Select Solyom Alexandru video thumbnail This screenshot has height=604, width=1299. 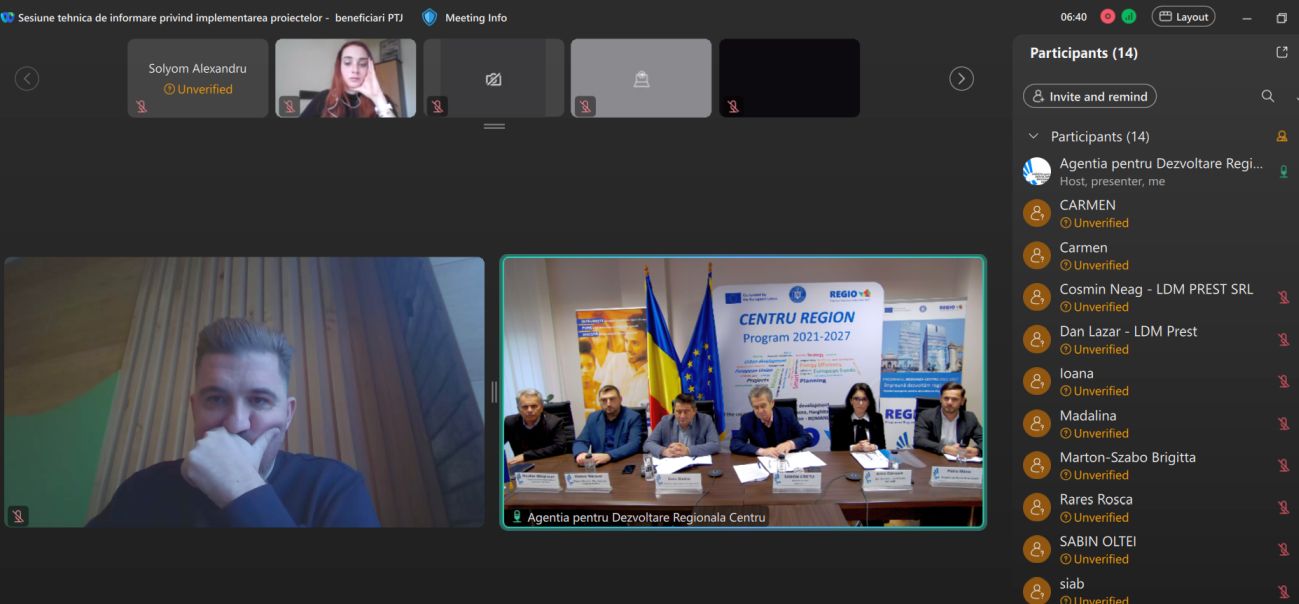point(197,78)
